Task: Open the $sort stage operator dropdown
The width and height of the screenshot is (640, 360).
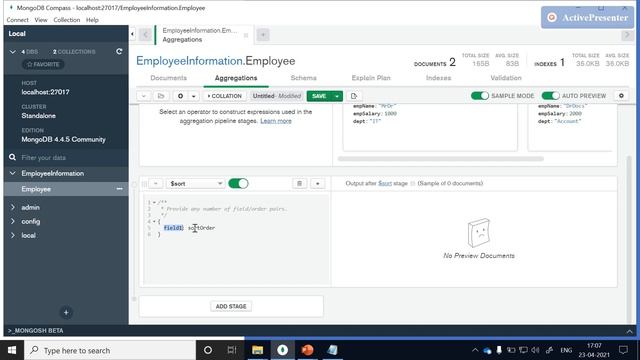Action: (x=196, y=184)
